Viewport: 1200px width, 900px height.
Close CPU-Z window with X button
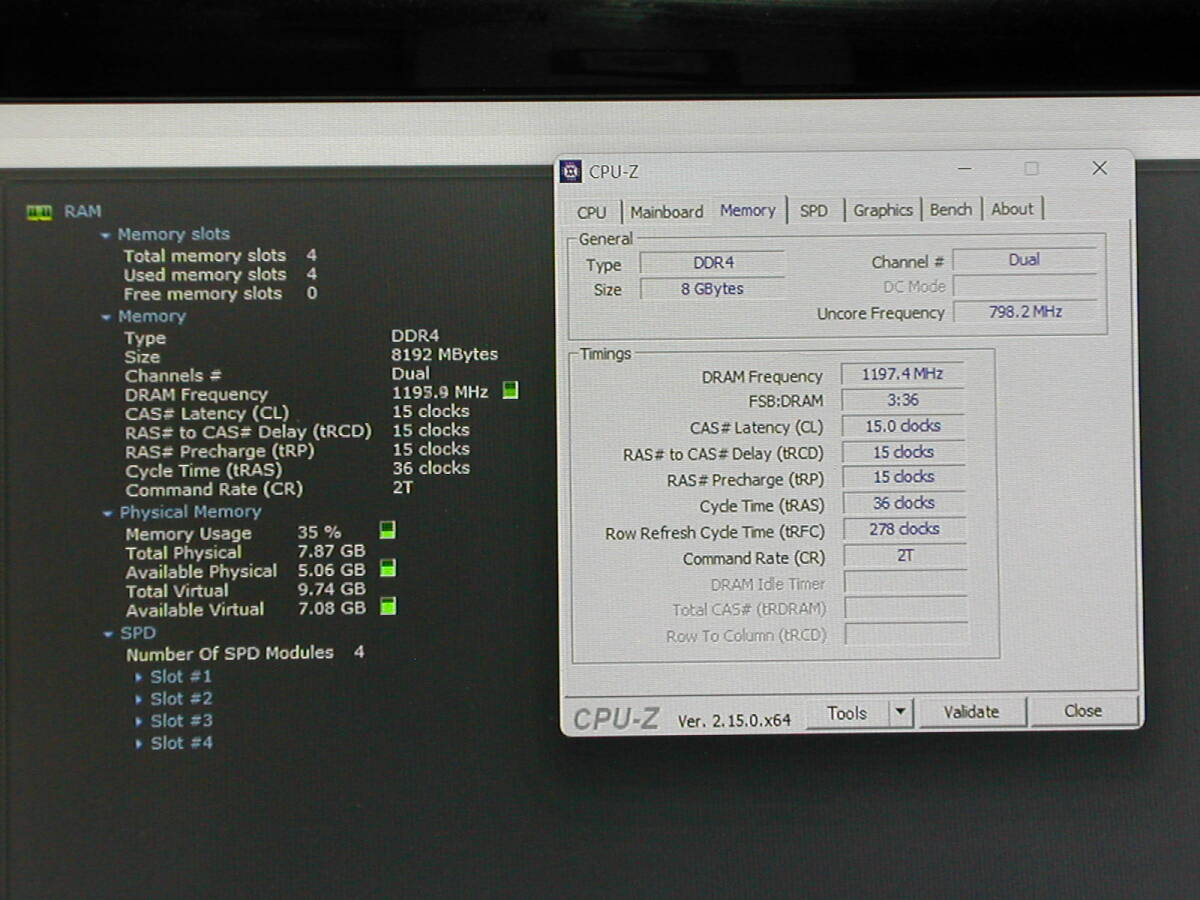point(1100,168)
